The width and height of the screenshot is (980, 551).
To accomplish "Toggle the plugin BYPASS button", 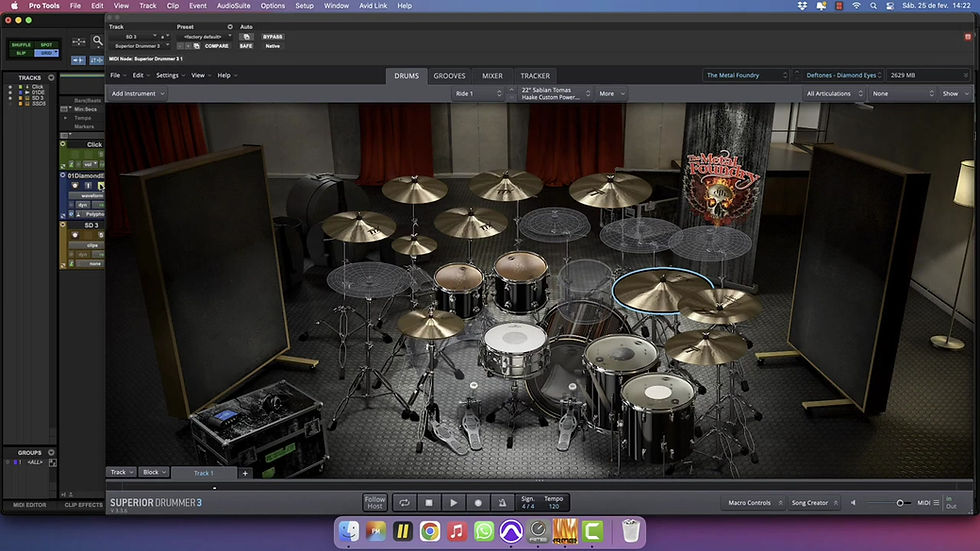I will point(272,37).
